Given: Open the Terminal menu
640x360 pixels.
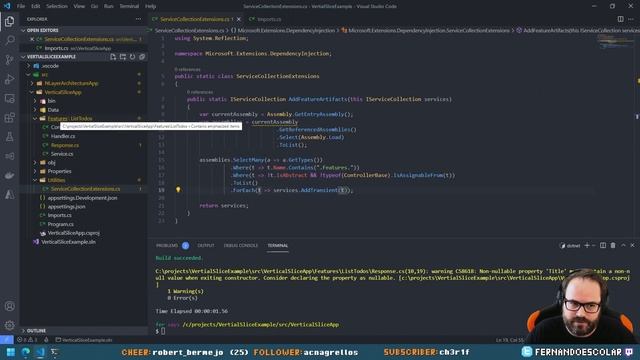Looking at the screenshot, I should [x=129, y=6].
